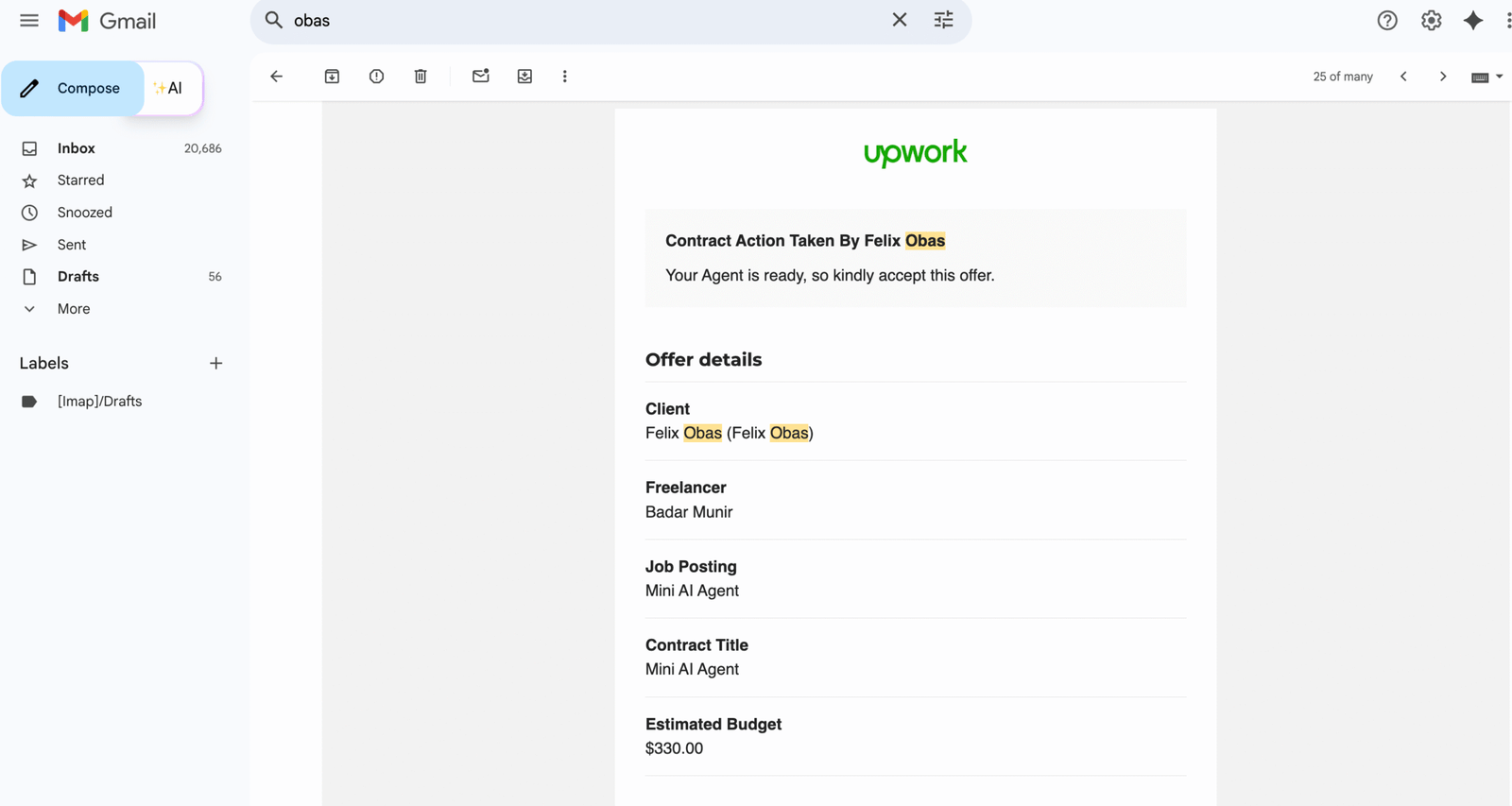This screenshot has width=1512, height=806.
Task: Open Gmail support help menu
Action: 1386,21
